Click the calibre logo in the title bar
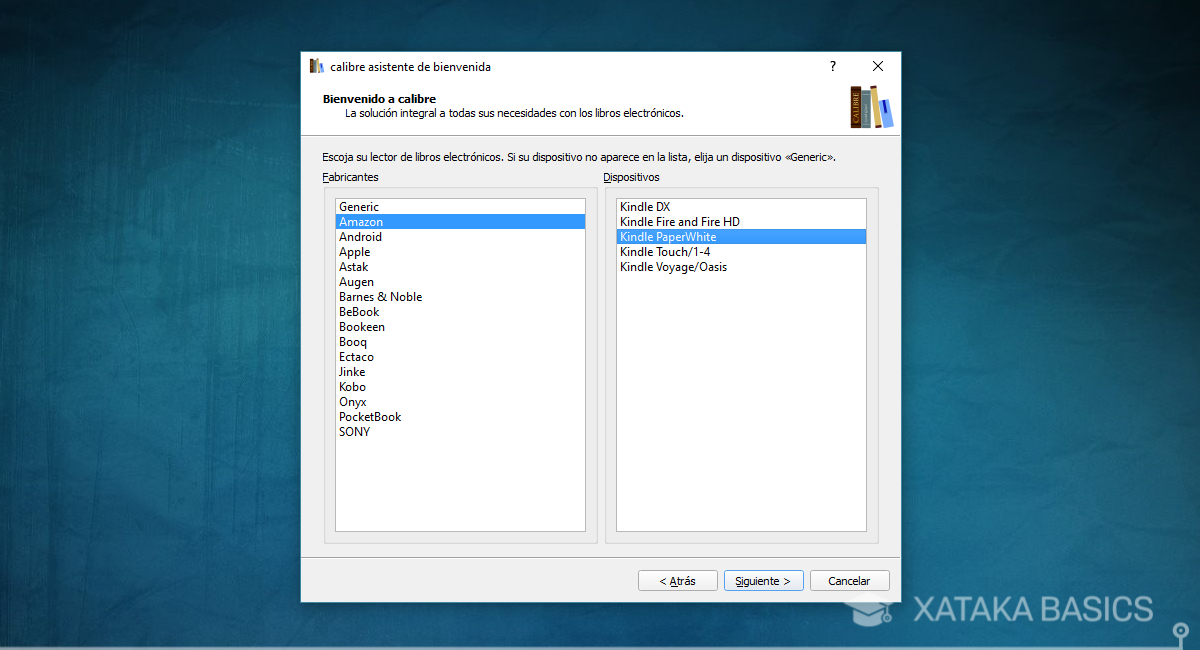This screenshot has height=650, width=1200. (316, 66)
